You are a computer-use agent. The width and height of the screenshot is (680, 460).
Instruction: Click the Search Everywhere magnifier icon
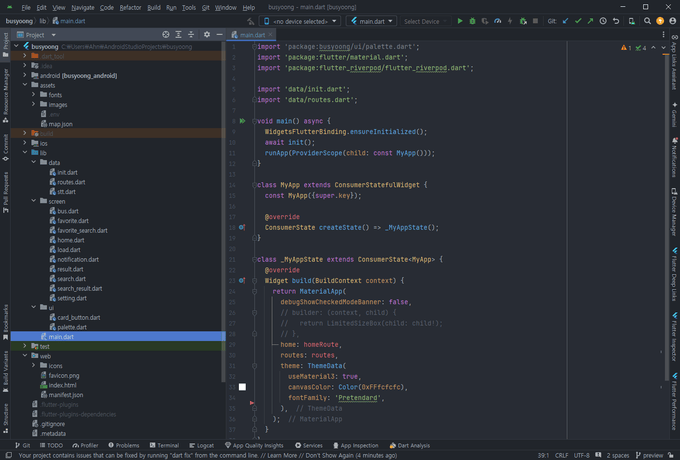point(647,21)
